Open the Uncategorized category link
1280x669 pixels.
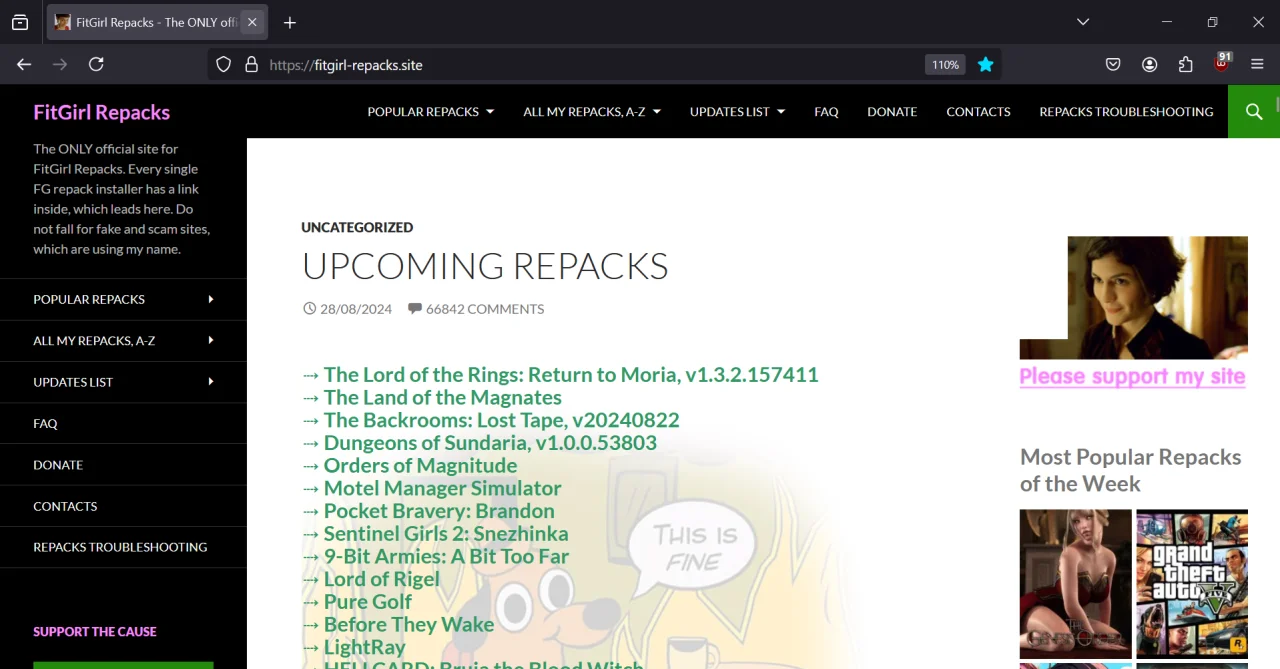point(357,227)
